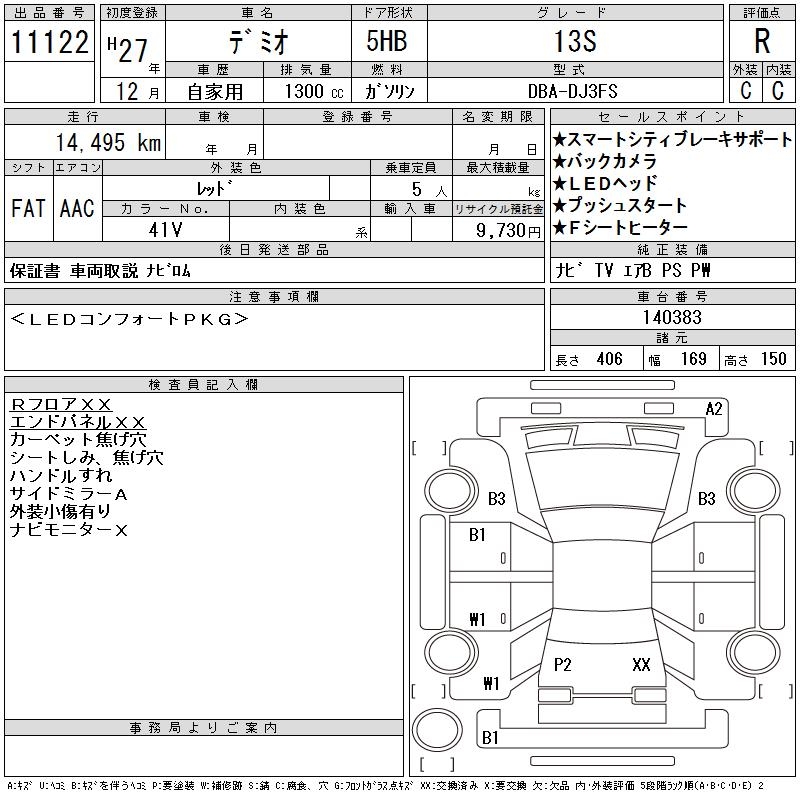Click the B3 mark on the left front fender
Viewport: 800px width, 800px height.
(x=496, y=498)
